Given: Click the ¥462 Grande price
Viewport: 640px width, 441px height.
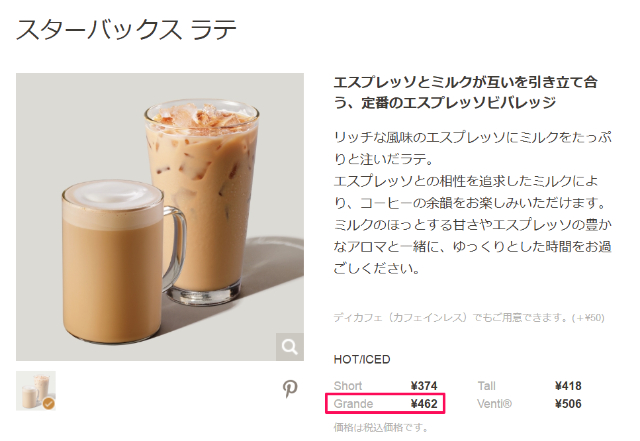Looking at the screenshot, I should (x=424, y=404).
